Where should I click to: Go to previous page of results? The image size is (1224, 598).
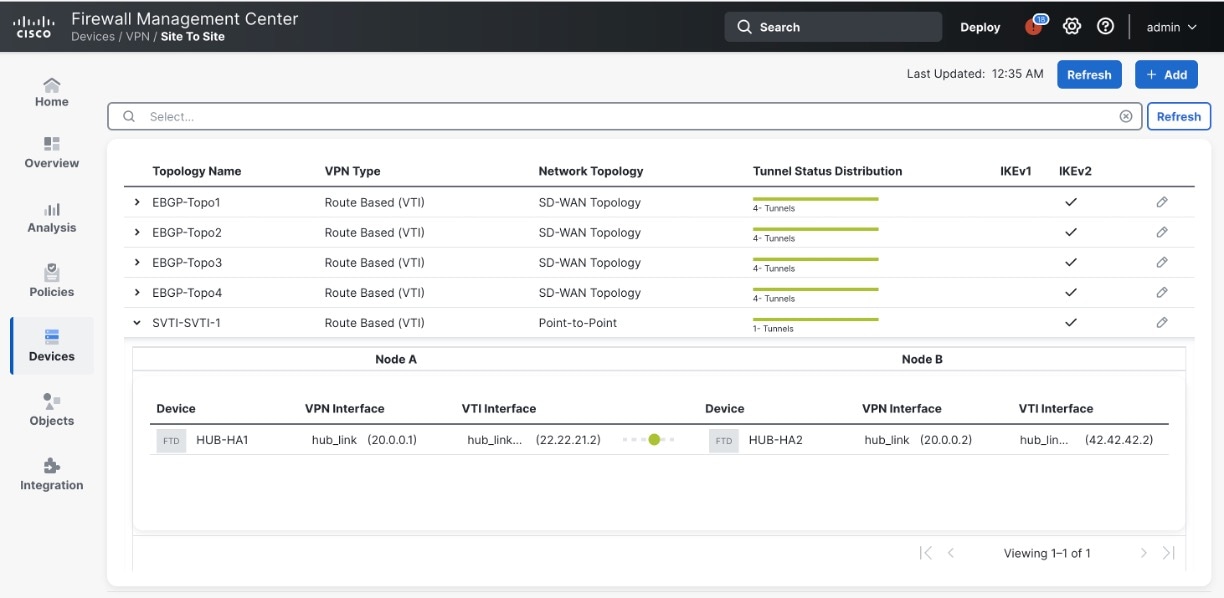pyautogui.click(x=951, y=553)
